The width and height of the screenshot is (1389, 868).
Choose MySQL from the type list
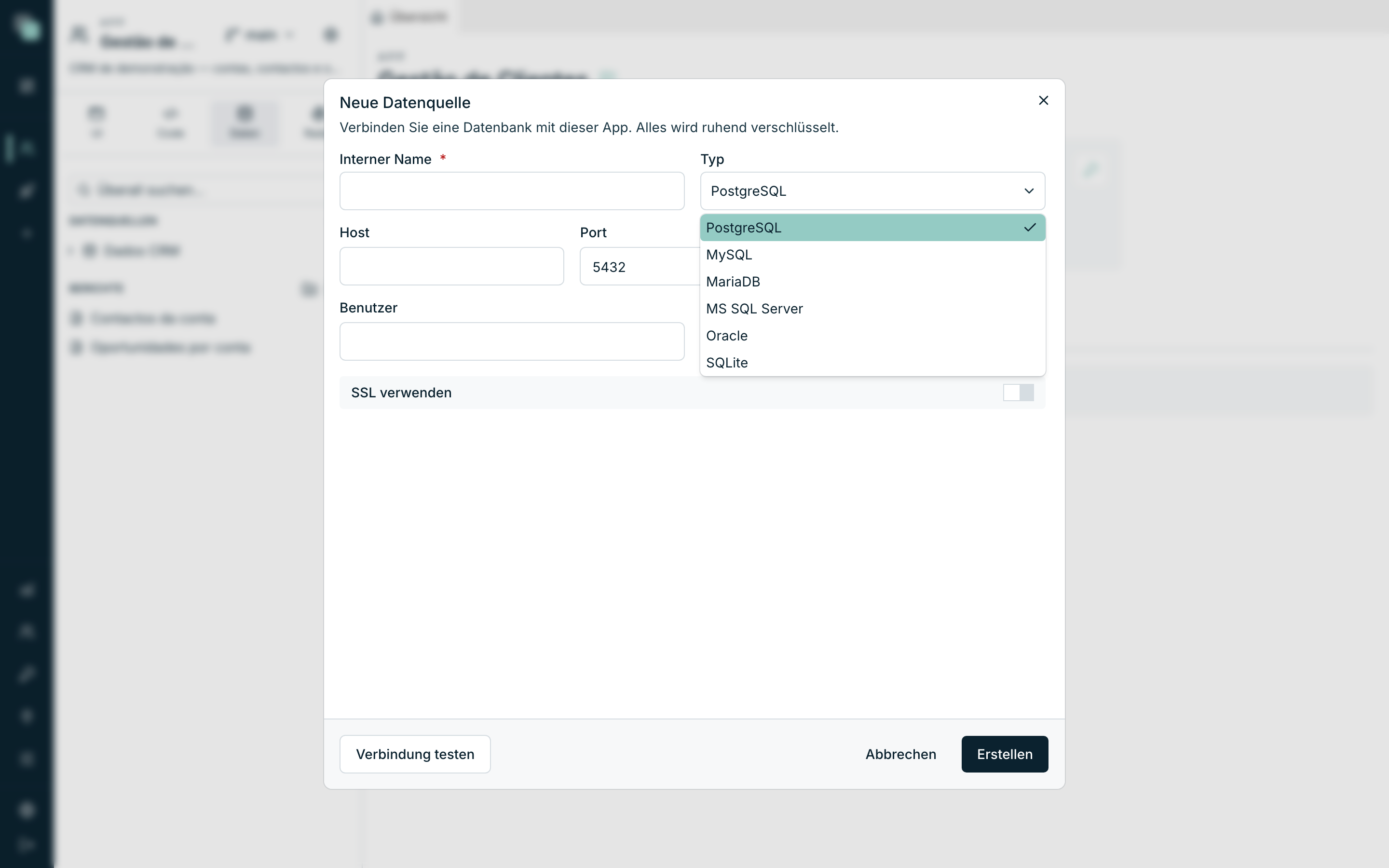[872, 254]
